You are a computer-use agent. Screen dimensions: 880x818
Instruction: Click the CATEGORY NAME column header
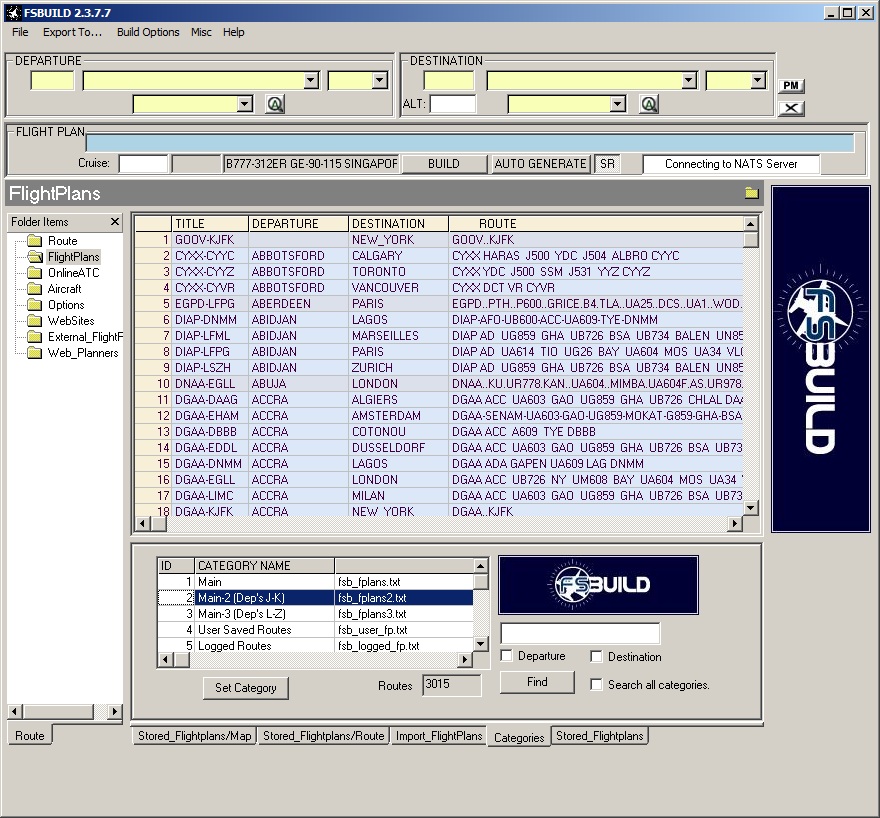pos(264,566)
